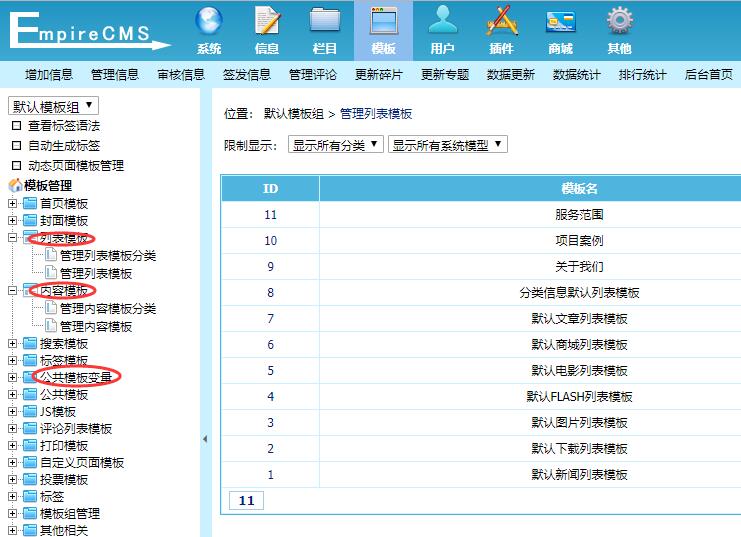Click the 模板组管理 folder icon

pyautogui.click(x=30, y=513)
